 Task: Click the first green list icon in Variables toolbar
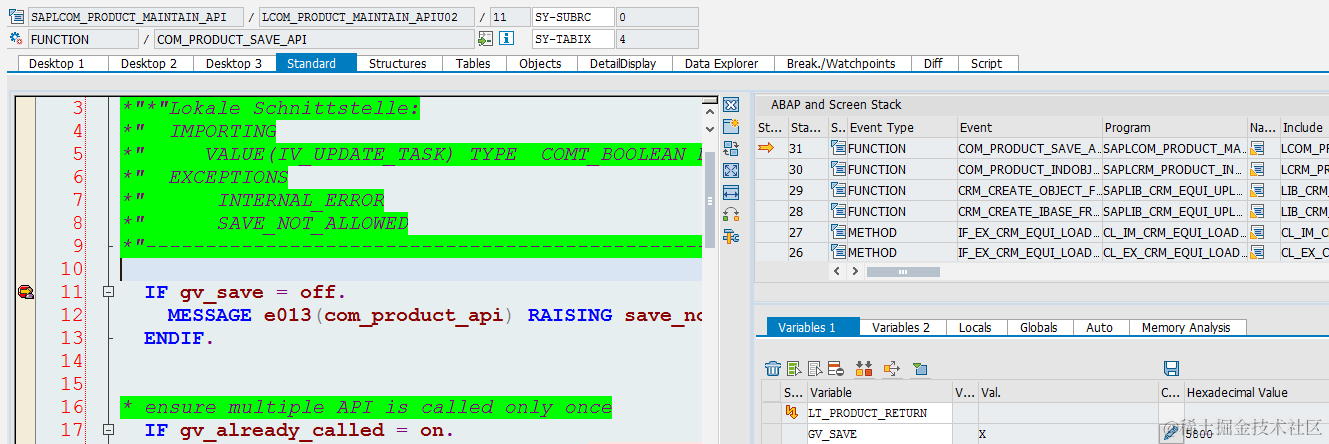[x=794, y=368]
